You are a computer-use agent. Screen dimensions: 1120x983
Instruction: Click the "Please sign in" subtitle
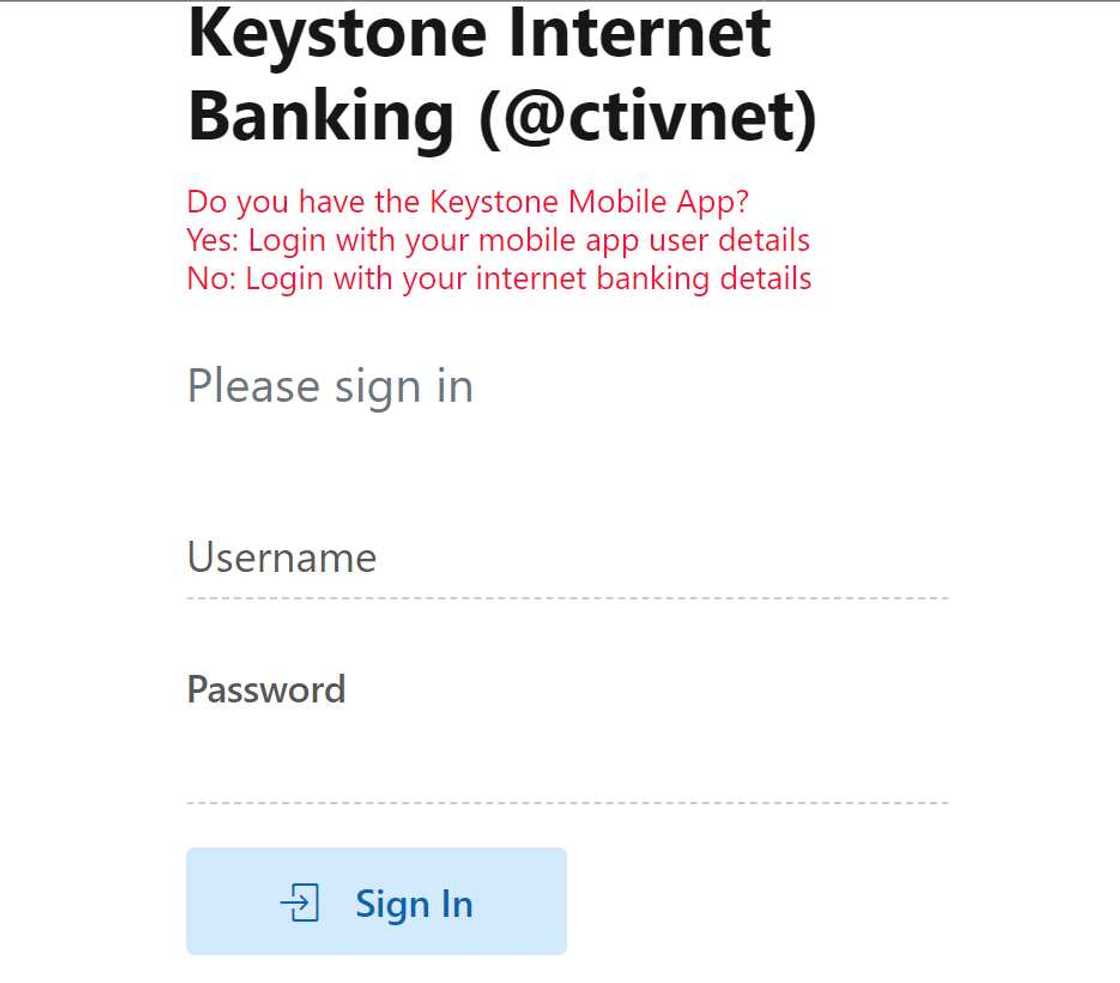pos(330,387)
